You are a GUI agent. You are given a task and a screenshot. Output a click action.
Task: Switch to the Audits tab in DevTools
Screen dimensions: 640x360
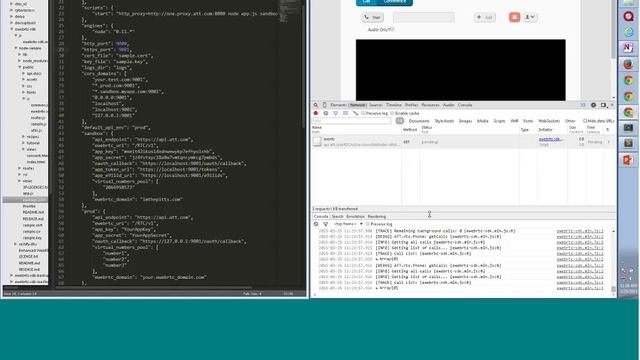click(x=449, y=105)
